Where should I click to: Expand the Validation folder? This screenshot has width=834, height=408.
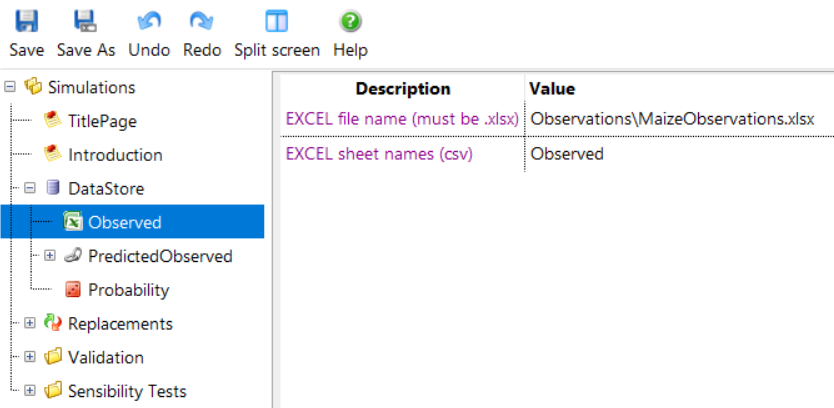pyautogui.click(x=30, y=357)
